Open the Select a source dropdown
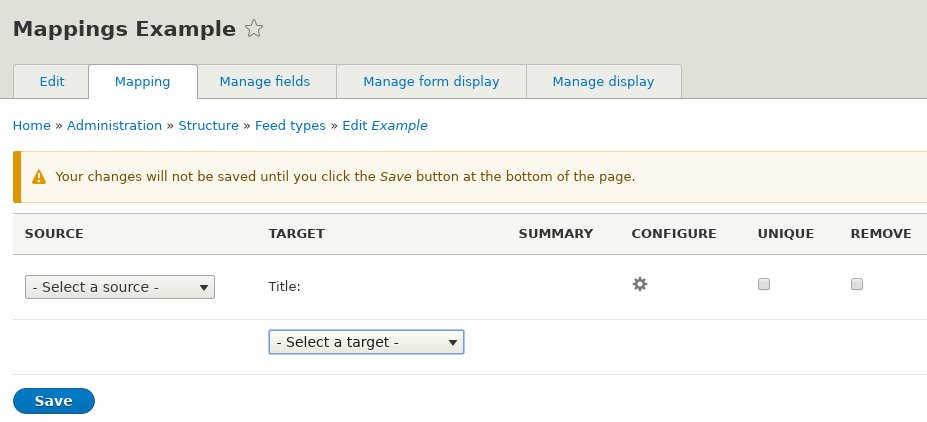 [x=119, y=287]
